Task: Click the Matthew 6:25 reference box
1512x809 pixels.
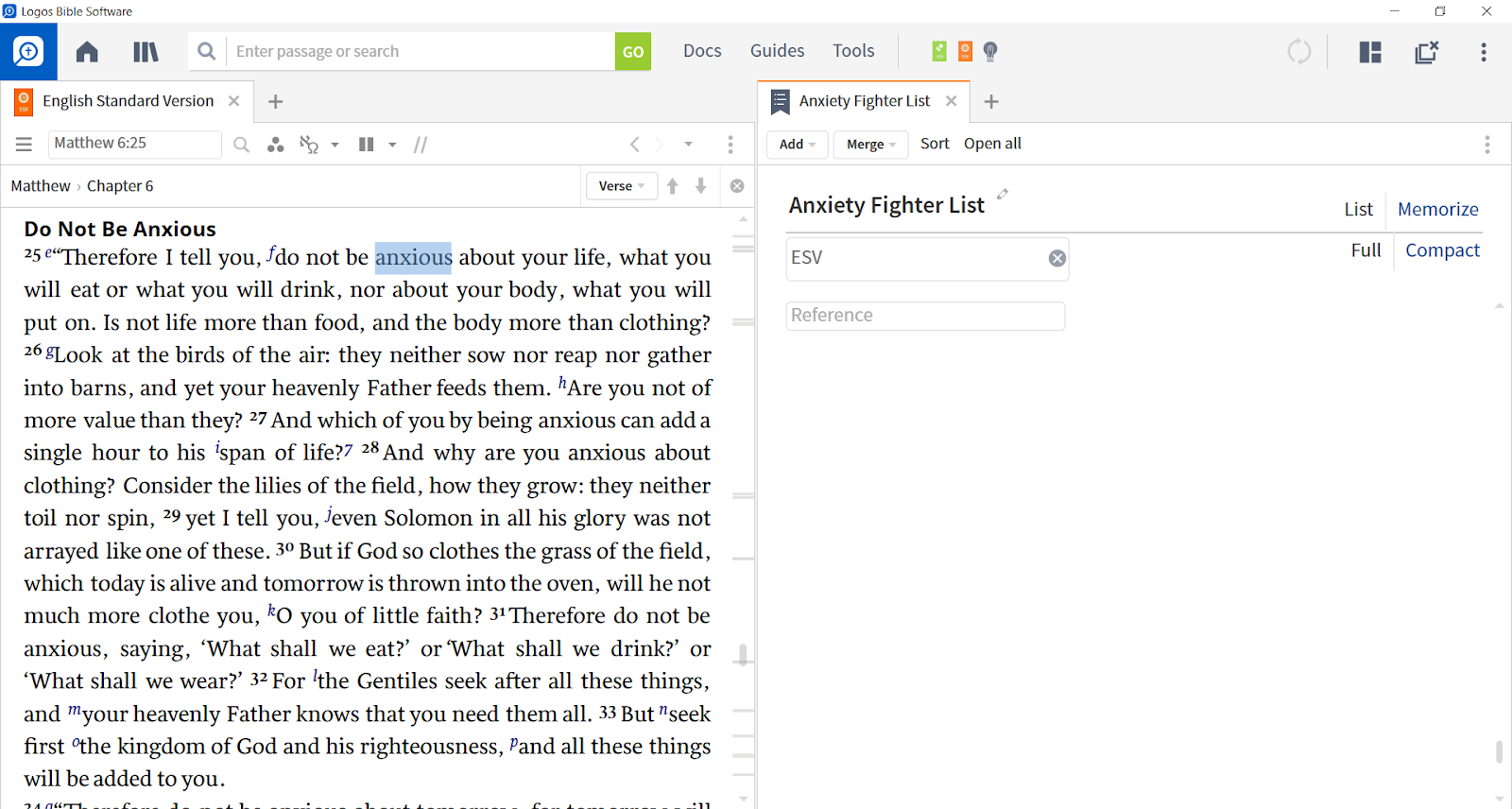Action: click(134, 144)
